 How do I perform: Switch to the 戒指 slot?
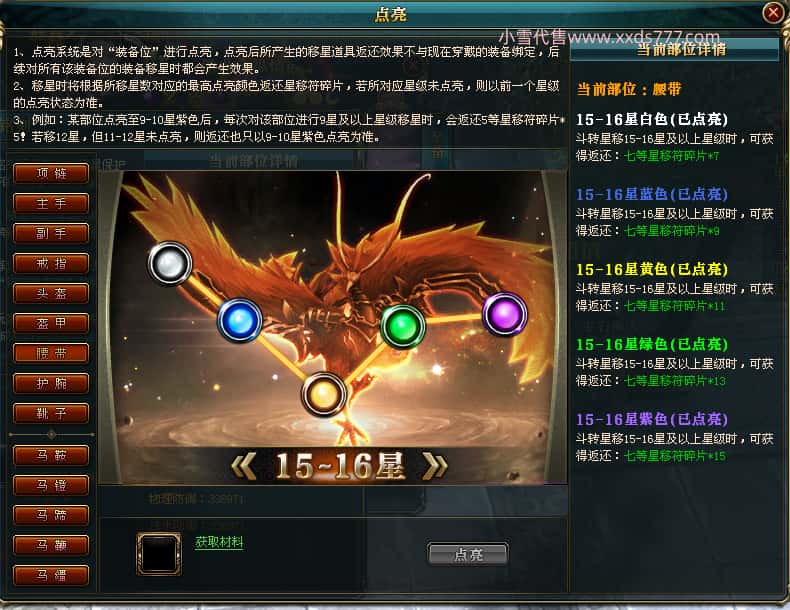51,263
